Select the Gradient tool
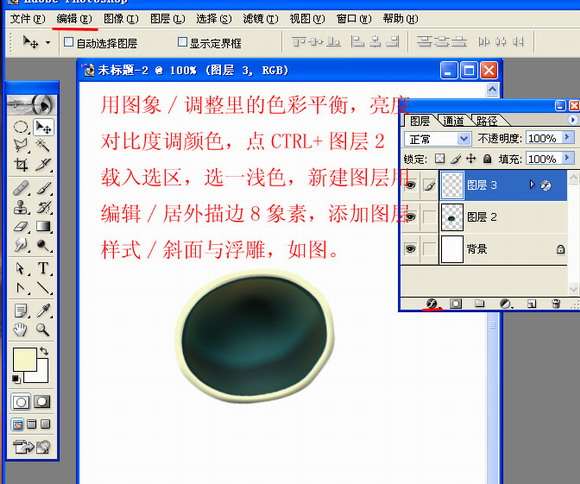580x484 pixels. [x=43, y=226]
